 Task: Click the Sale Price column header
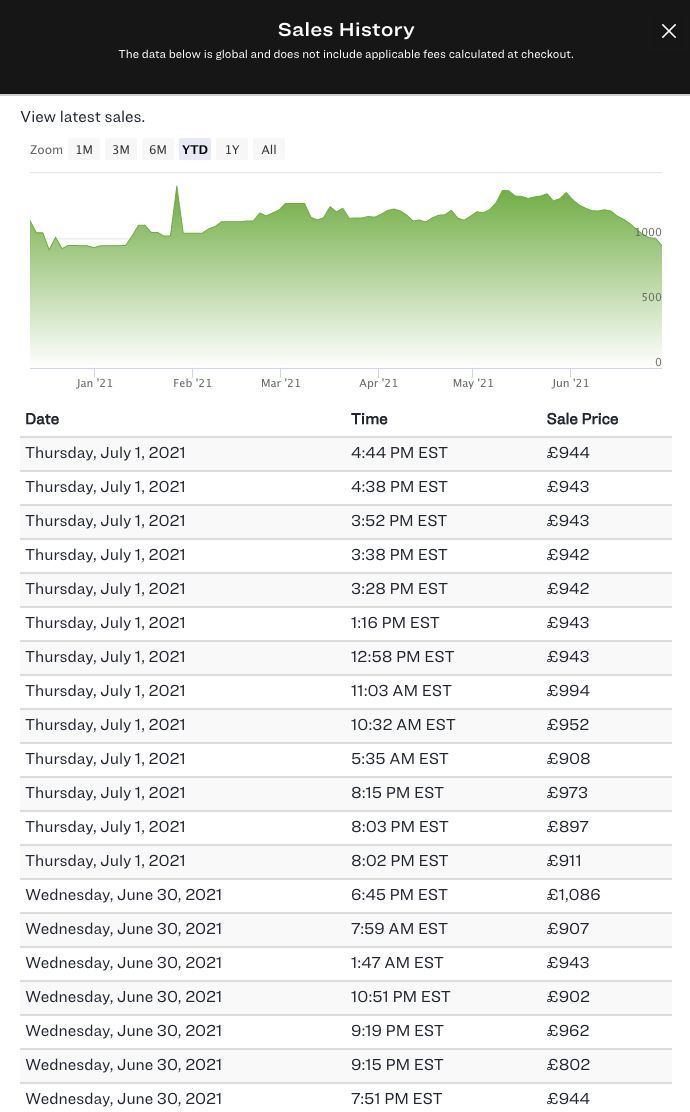click(582, 419)
